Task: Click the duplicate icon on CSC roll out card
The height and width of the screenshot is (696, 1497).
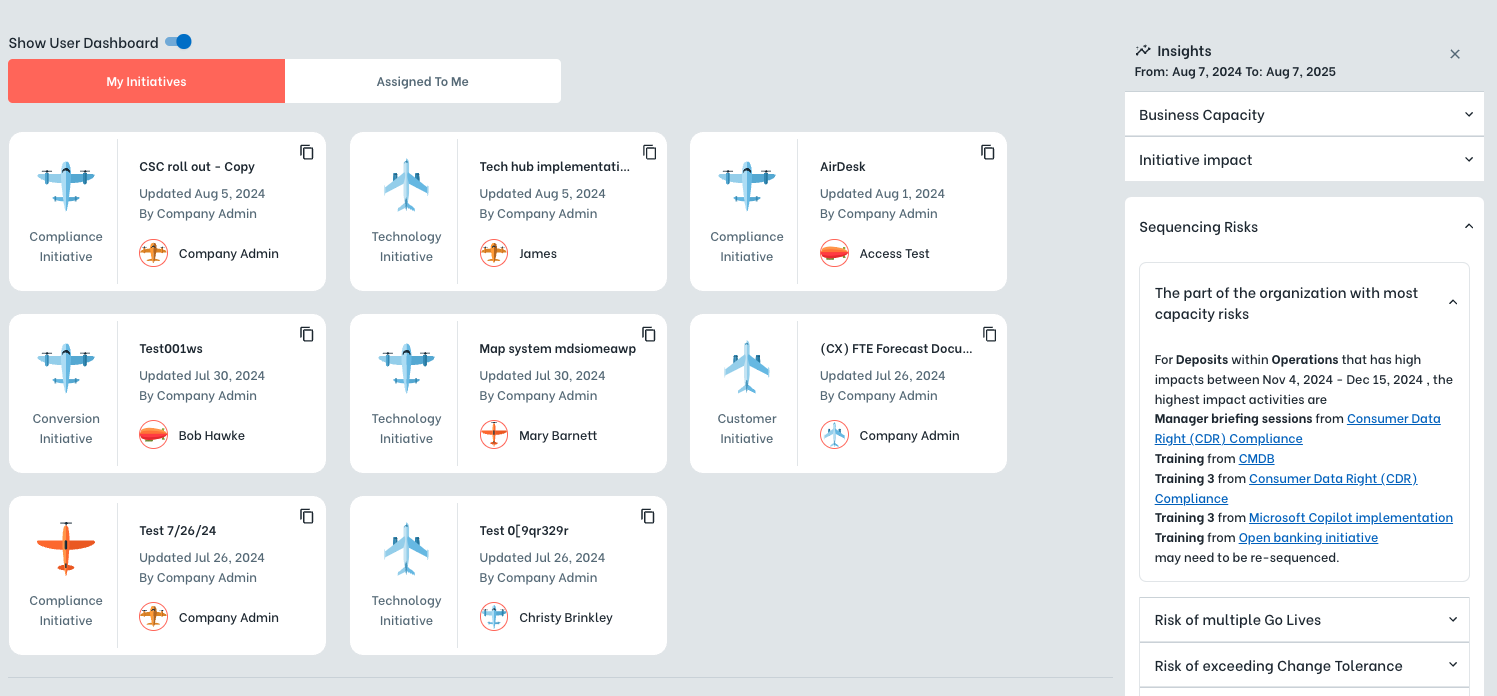Action: click(306, 152)
